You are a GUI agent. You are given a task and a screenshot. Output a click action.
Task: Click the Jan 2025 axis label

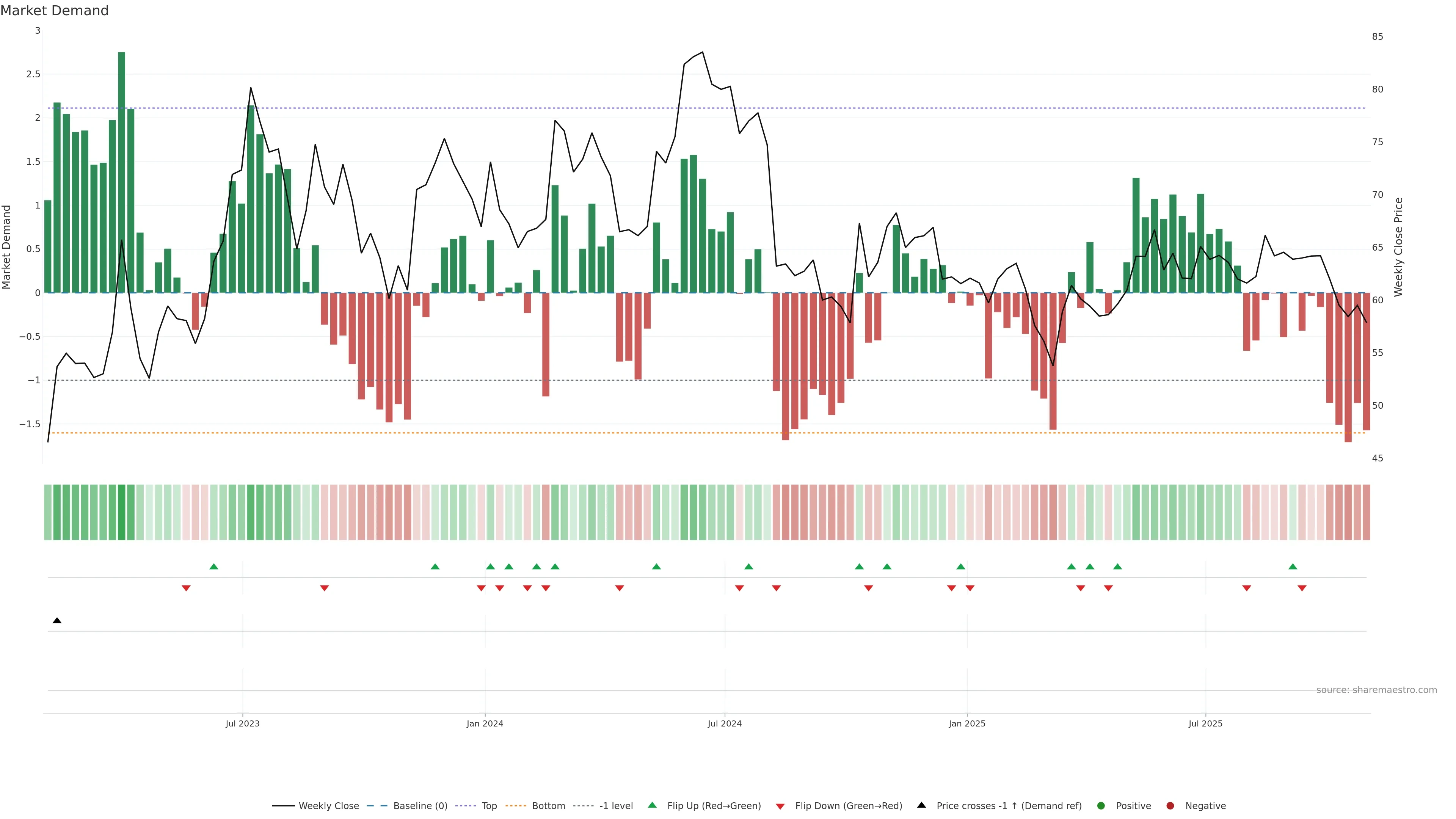pyautogui.click(x=966, y=723)
